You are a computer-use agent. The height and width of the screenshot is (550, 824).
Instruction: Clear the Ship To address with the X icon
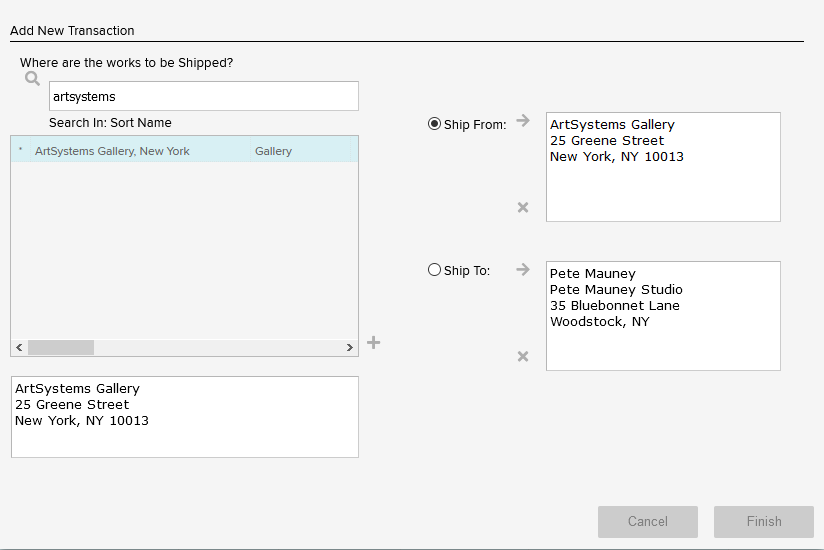522,356
